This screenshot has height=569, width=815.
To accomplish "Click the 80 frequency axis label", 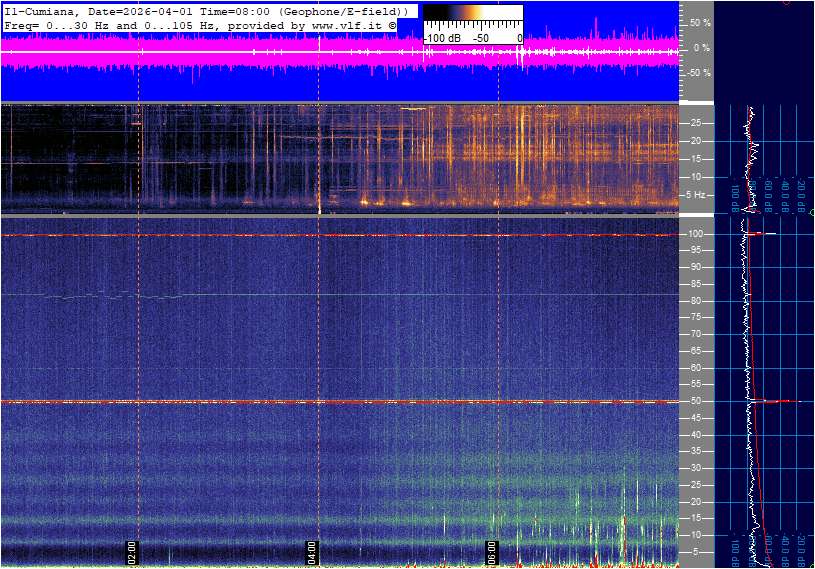I will 695,301.
